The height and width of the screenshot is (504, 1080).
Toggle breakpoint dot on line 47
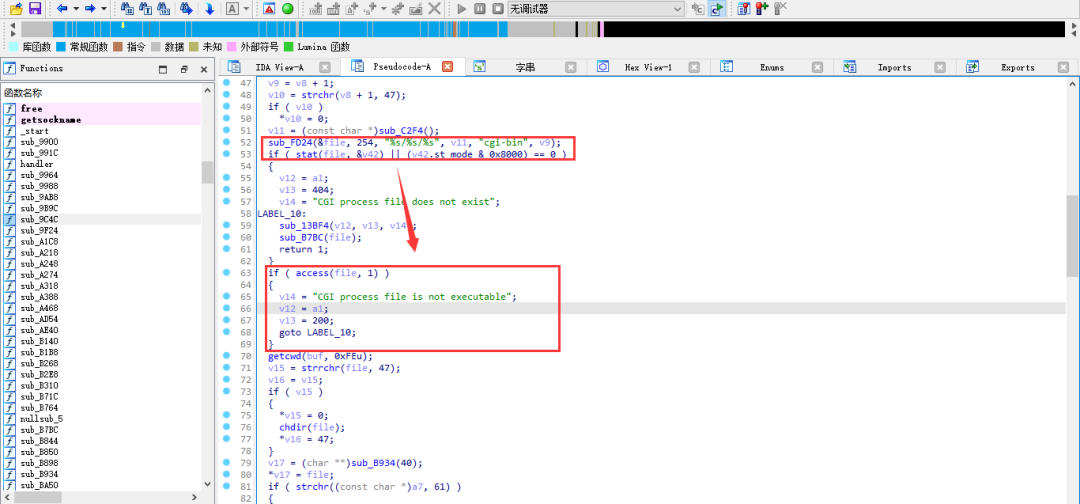(x=227, y=83)
